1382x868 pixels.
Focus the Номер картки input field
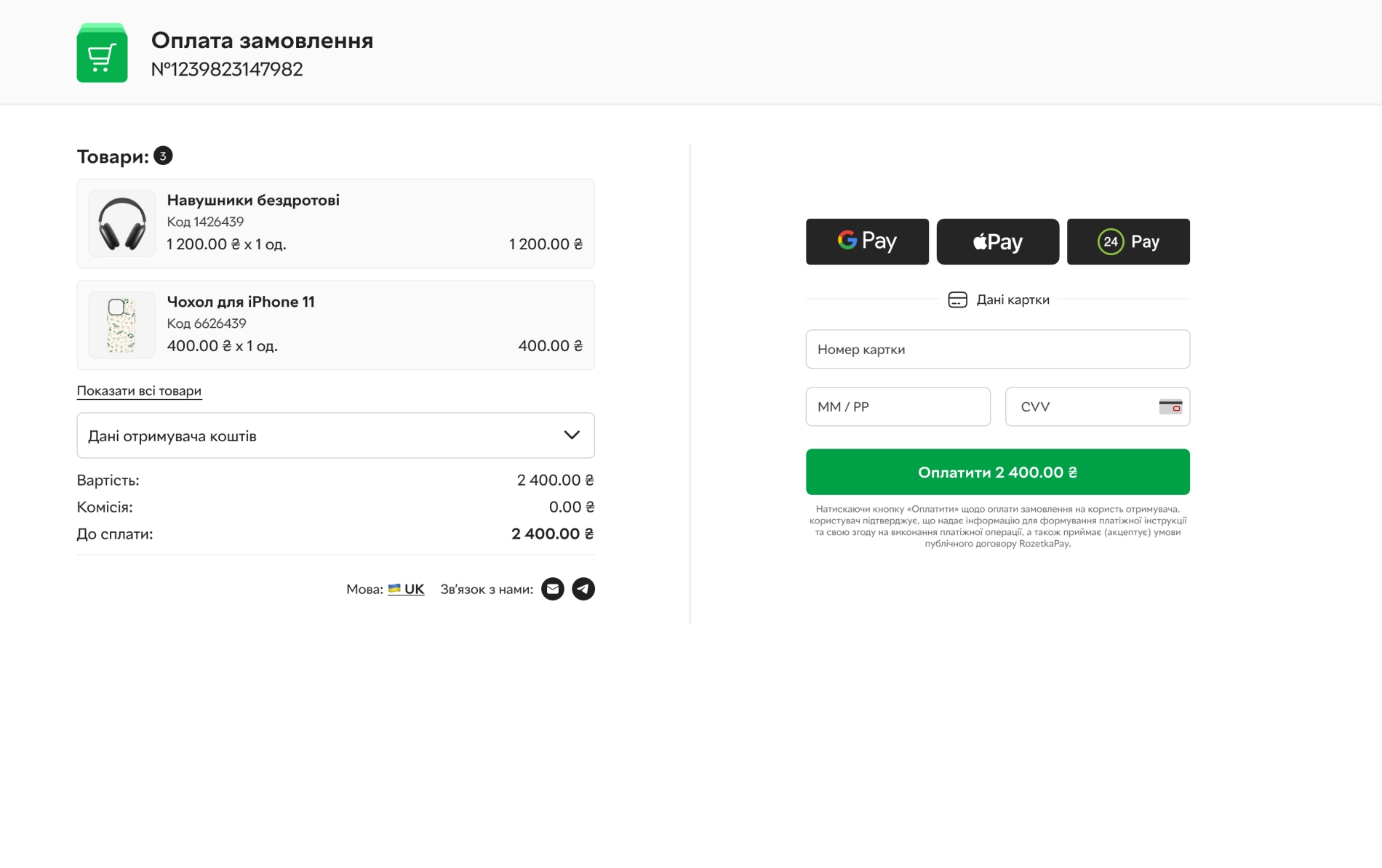(x=997, y=349)
